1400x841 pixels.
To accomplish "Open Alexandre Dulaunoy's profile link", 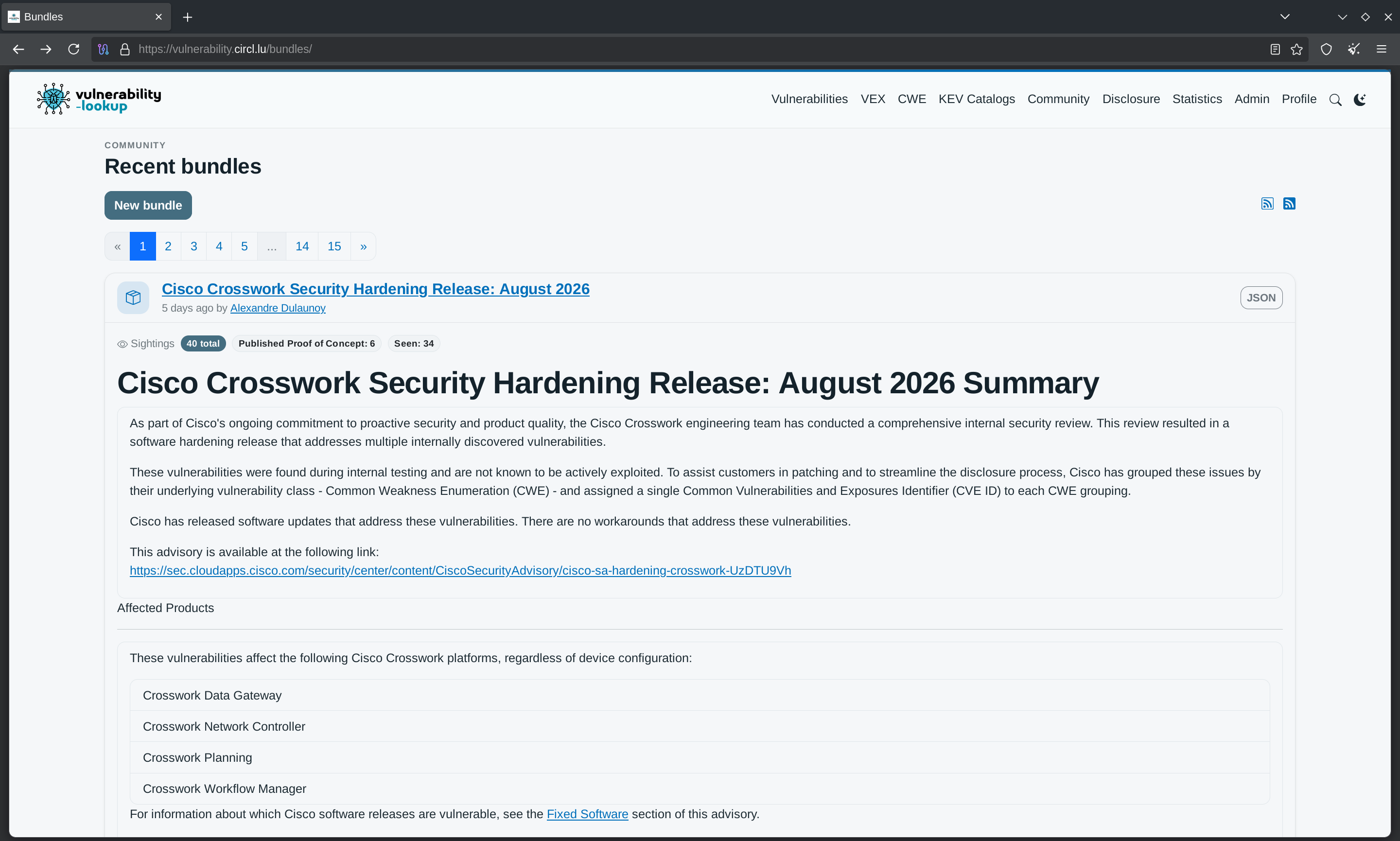I will tap(278, 308).
